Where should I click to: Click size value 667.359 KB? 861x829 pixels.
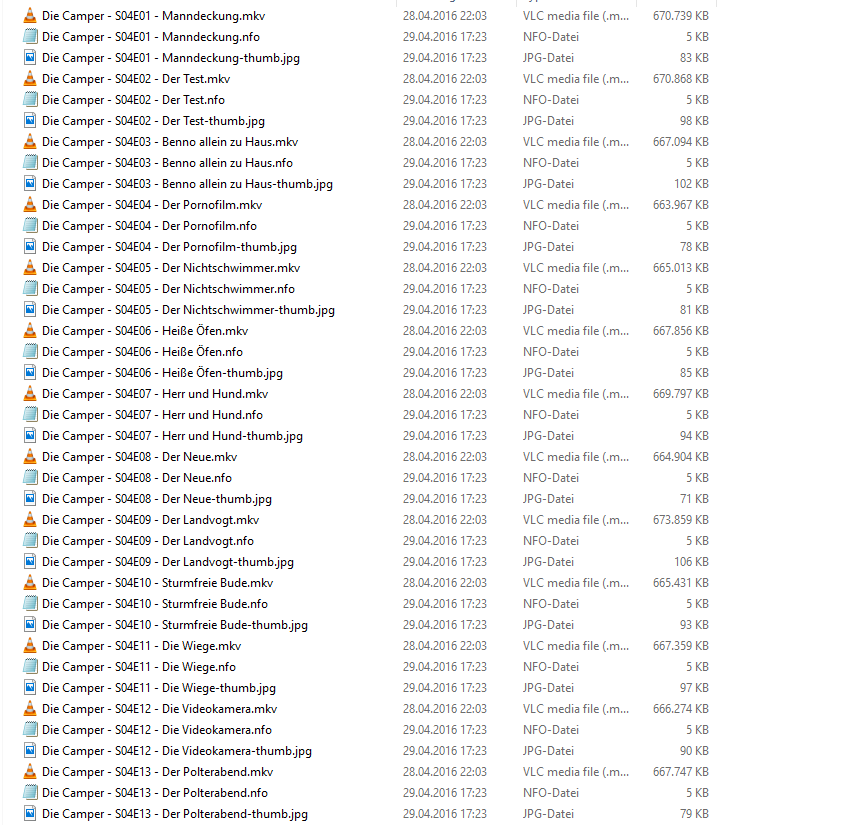[x=680, y=646]
